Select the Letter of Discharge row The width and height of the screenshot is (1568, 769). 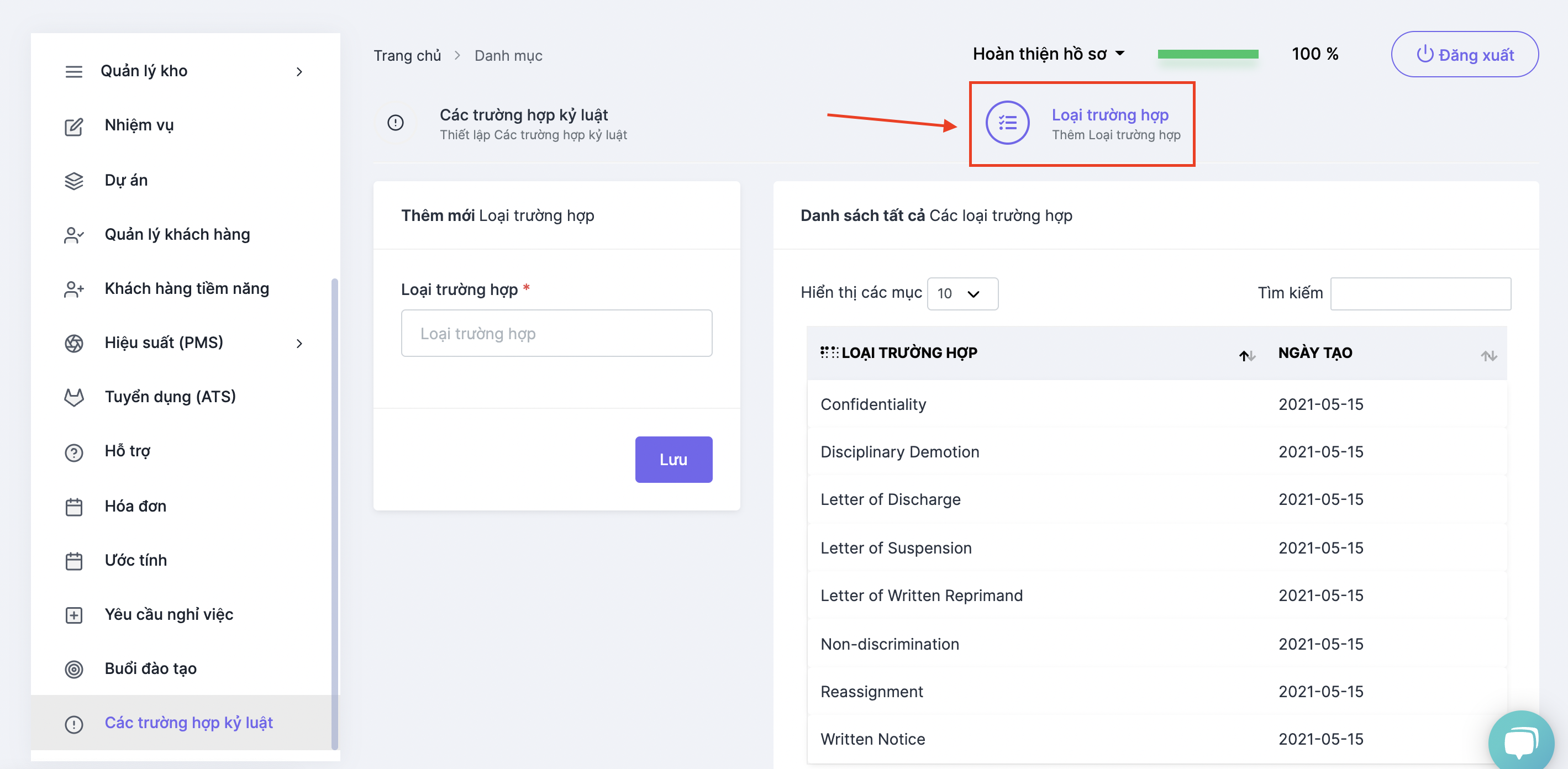1156,499
